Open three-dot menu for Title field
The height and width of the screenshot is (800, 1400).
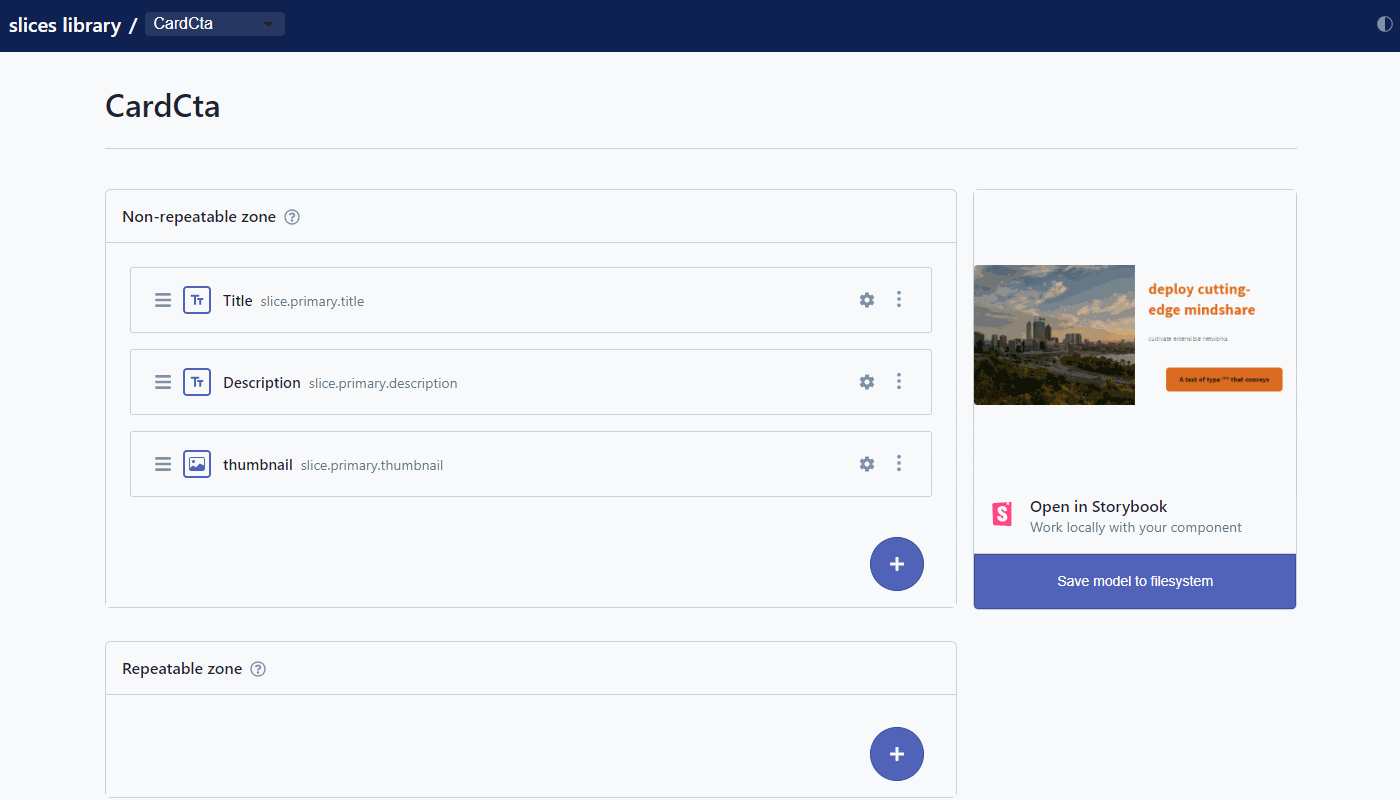tap(899, 300)
